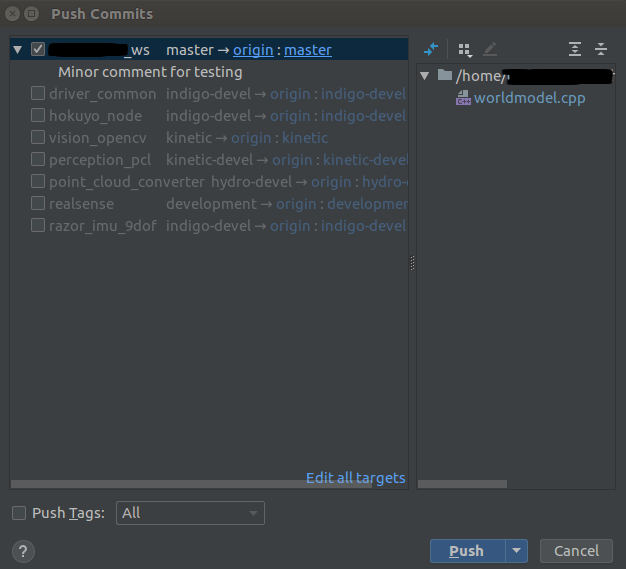Tick the realsense repository checkbox
The image size is (626, 569).
tap(38, 204)
